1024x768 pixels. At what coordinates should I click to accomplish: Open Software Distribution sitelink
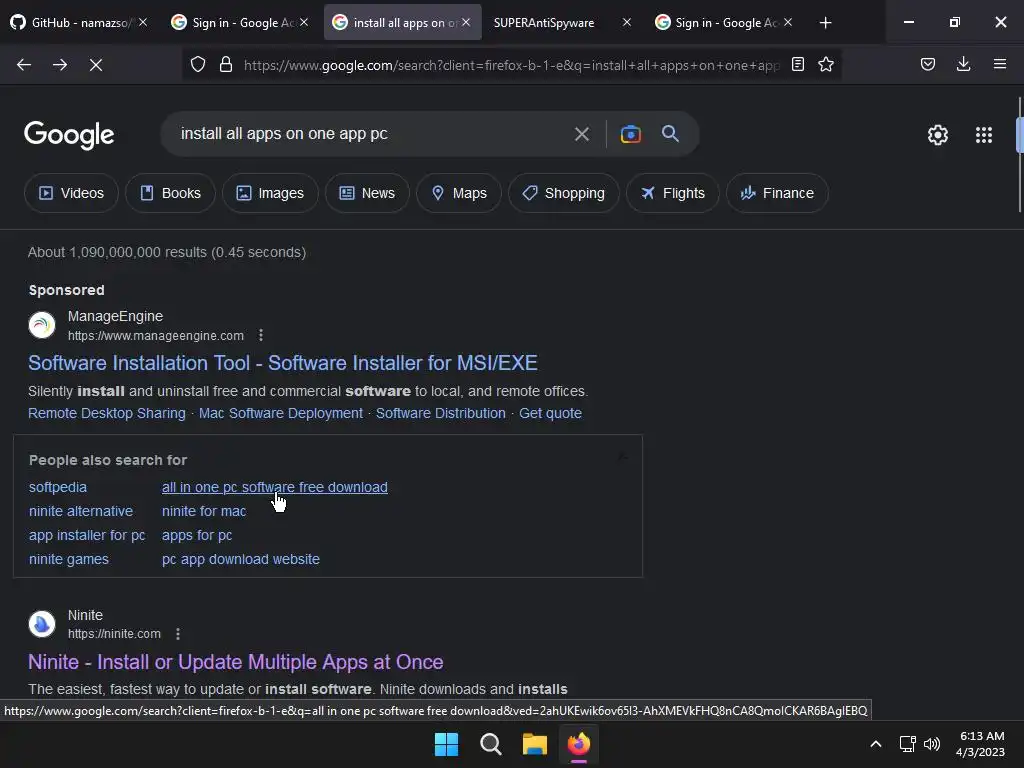pyautogui.click(x=441, y=413)
